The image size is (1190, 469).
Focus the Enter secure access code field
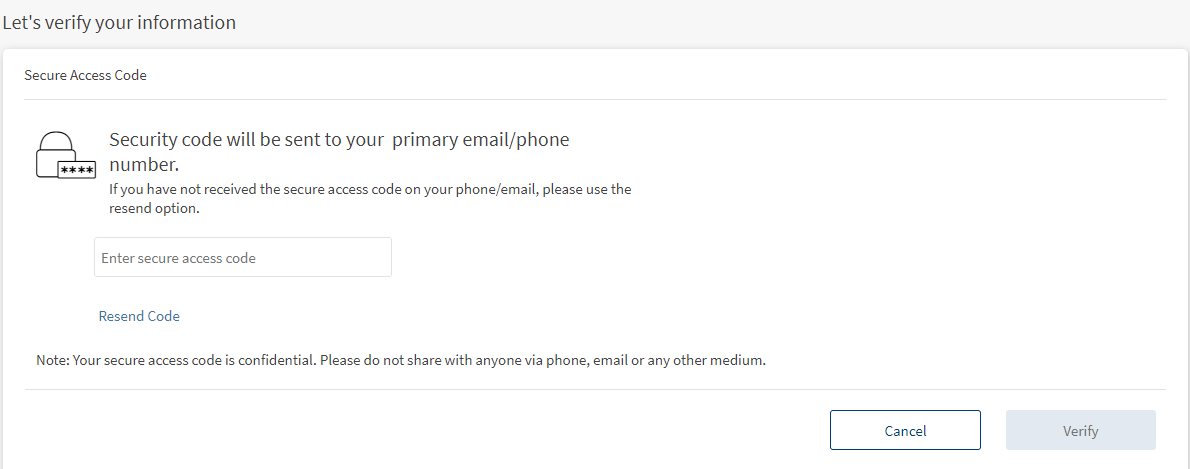pos(243,258)
